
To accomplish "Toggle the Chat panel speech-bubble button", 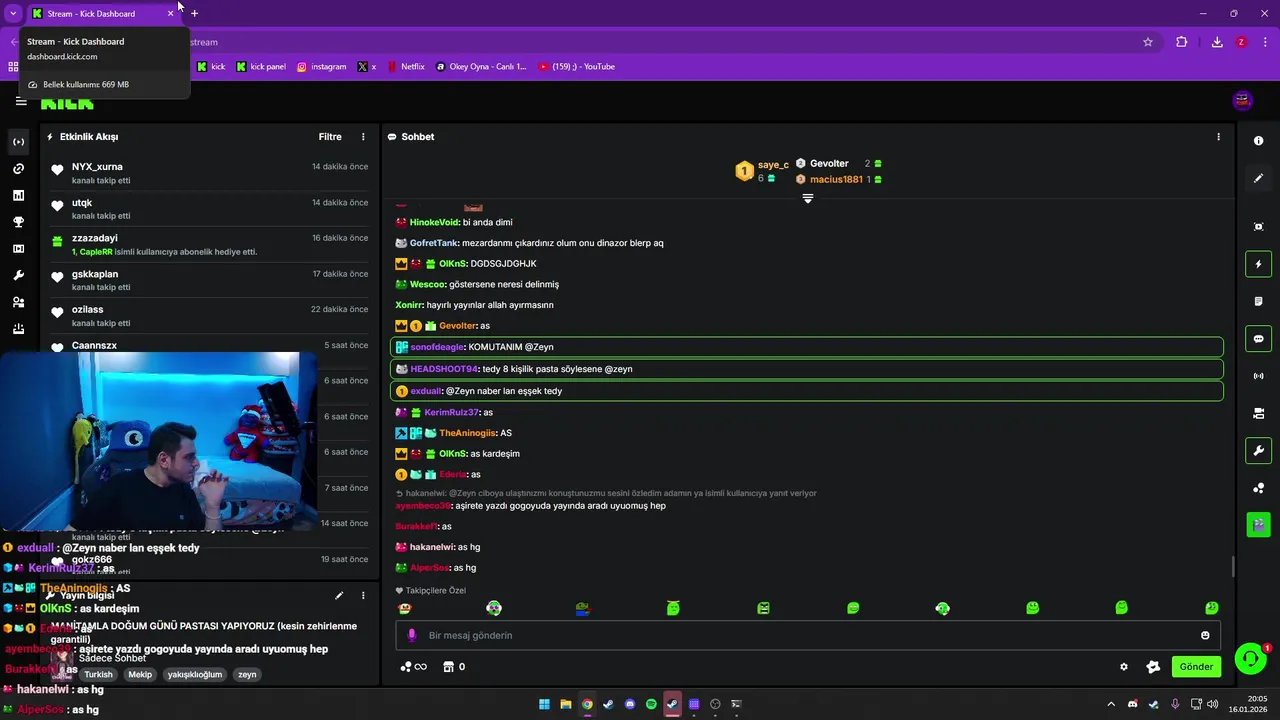I will 1258,338.
